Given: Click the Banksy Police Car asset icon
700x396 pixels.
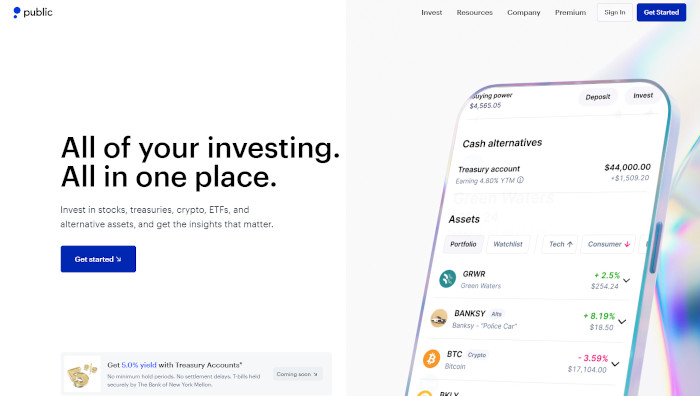Looking at the screenshot, I should 439,318.
